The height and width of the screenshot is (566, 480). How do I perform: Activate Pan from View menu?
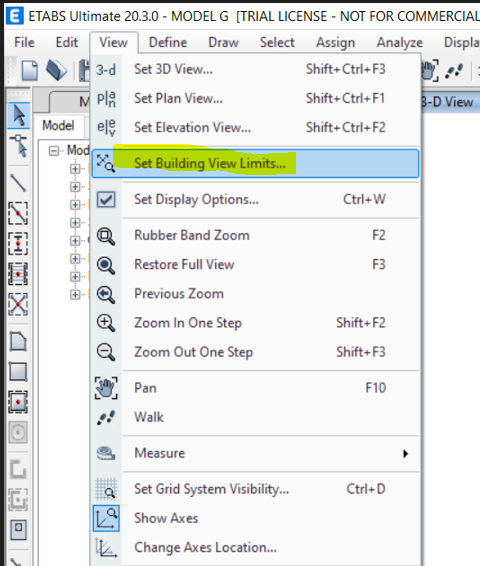(x=256, y=388)
